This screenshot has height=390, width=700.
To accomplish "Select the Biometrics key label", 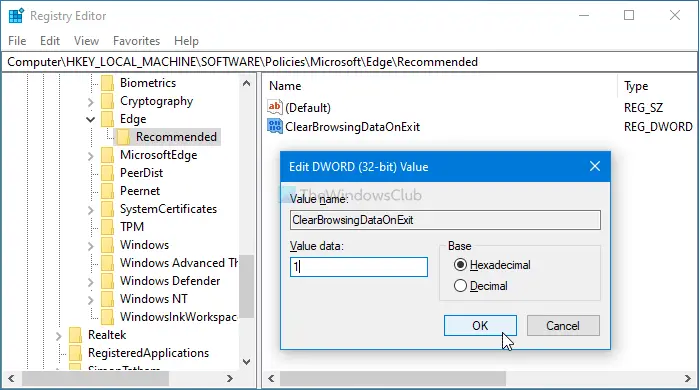I will pyautogui.click(x=148, y=83).
